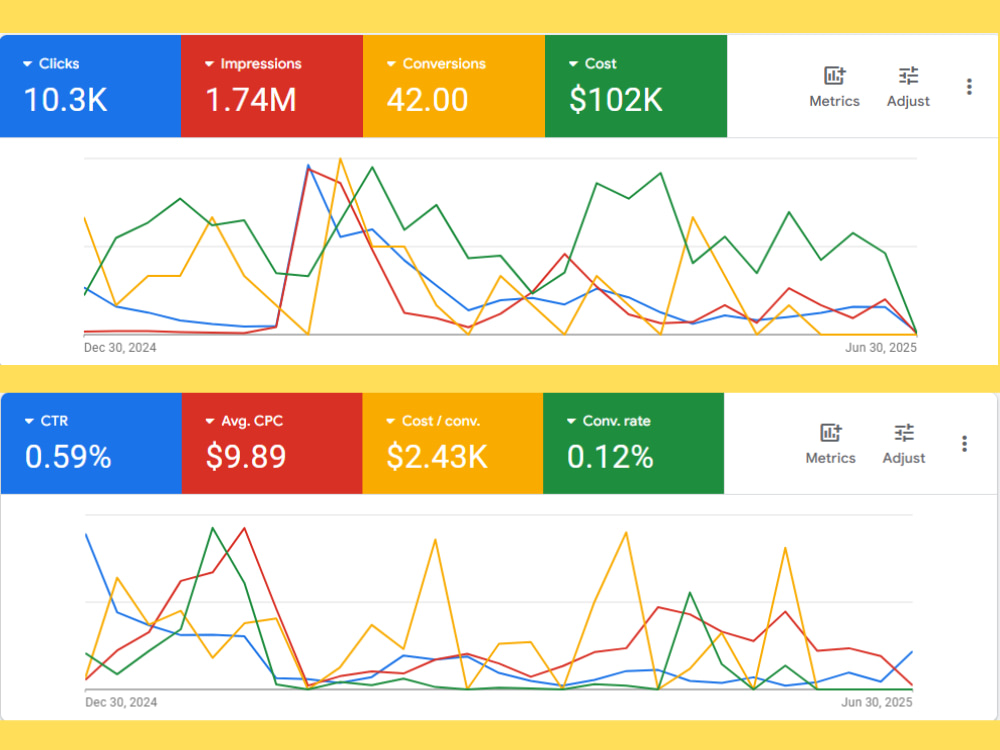Select the 0.12% conversion rate value
The width and height of the screenshot is (1000, 750).
(x=610, y=457)
